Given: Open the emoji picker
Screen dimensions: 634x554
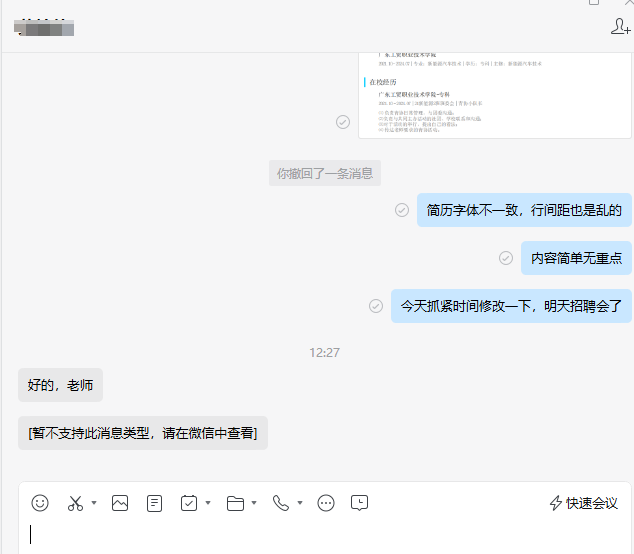Looking at the screenshot, I should coord(40,503).
